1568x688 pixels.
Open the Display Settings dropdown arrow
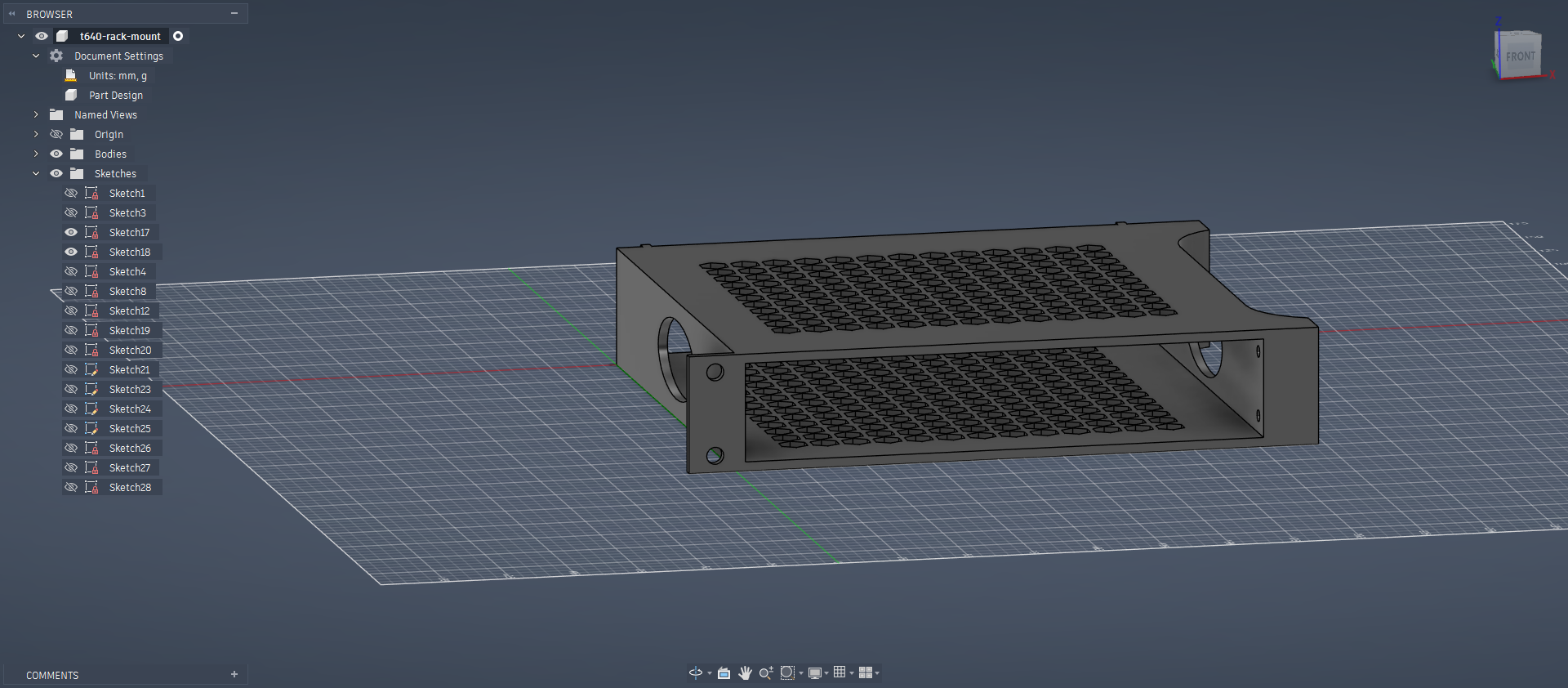coord(826,673)
